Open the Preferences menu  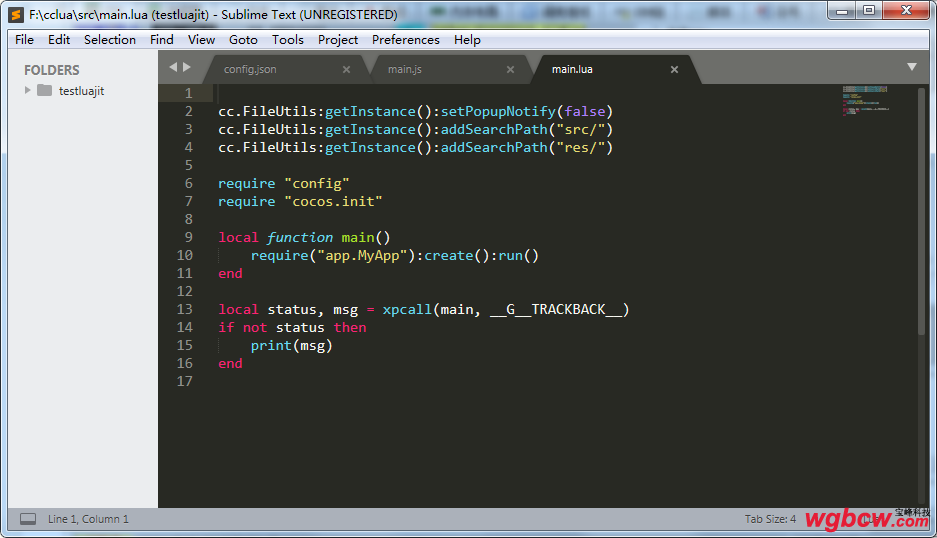click(x=406, y=39)
